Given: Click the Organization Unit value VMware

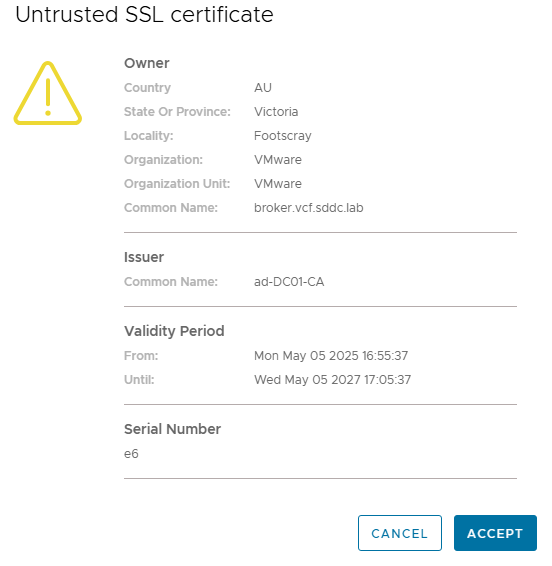Looking at the screenshot, I should [x=278, y=184].
